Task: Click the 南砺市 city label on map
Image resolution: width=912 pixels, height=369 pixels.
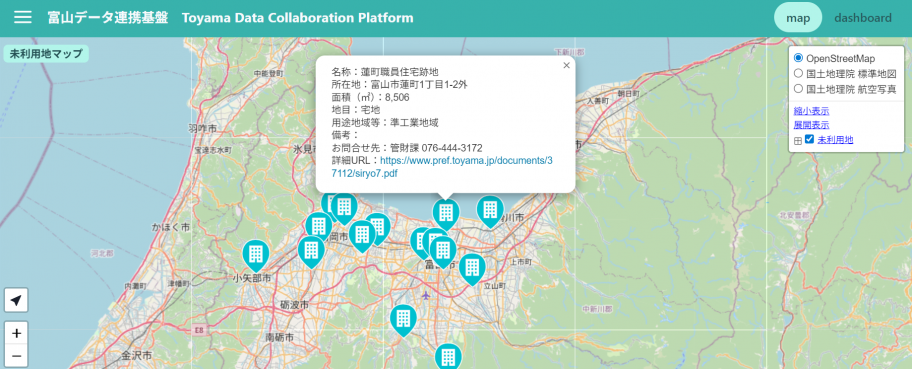Action: point(280,338)
